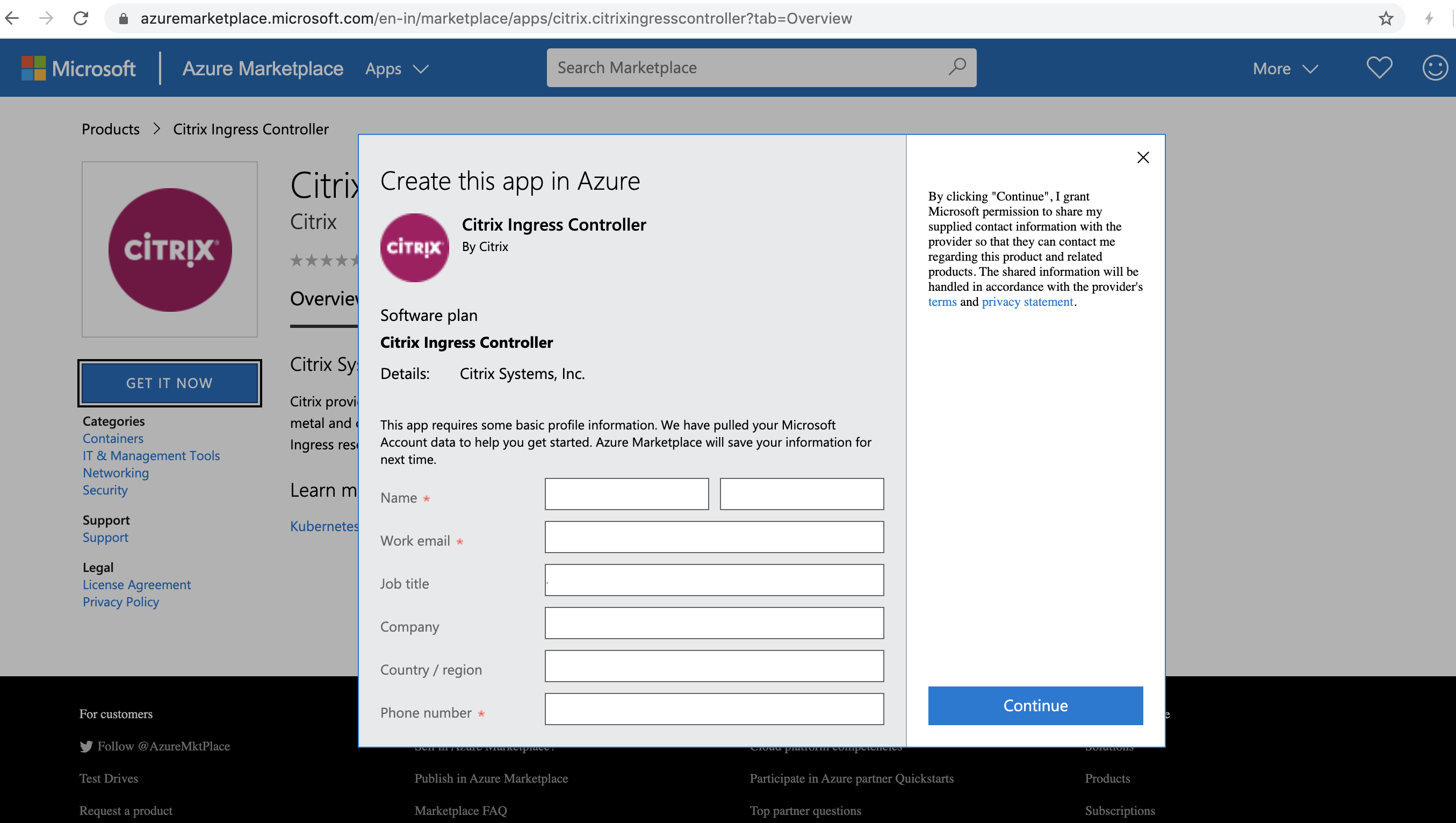Click Publish in Azure Marketplace link

click(491, 778)
